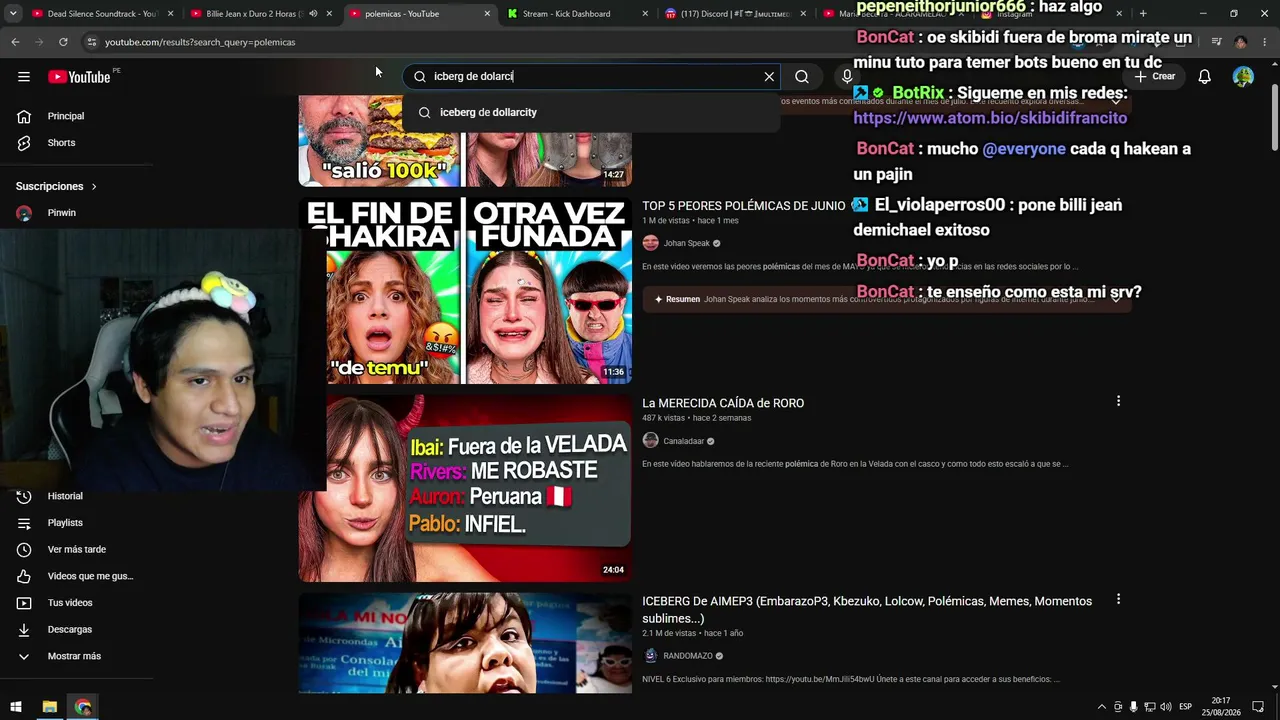Open the La MERECIDA CAÍDA de RORO title
This screenshot has height=720, width=1280.
(x=723, y=403)
